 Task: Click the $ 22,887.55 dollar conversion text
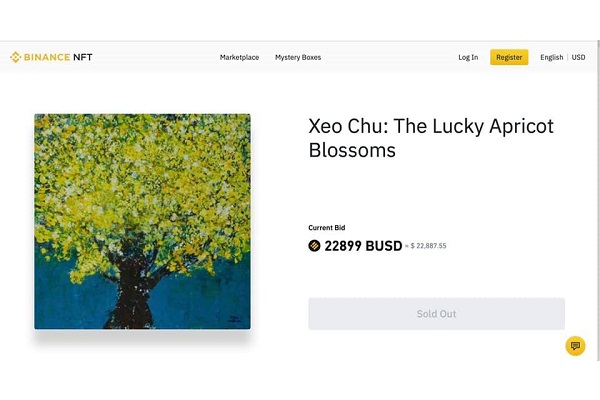428,246
